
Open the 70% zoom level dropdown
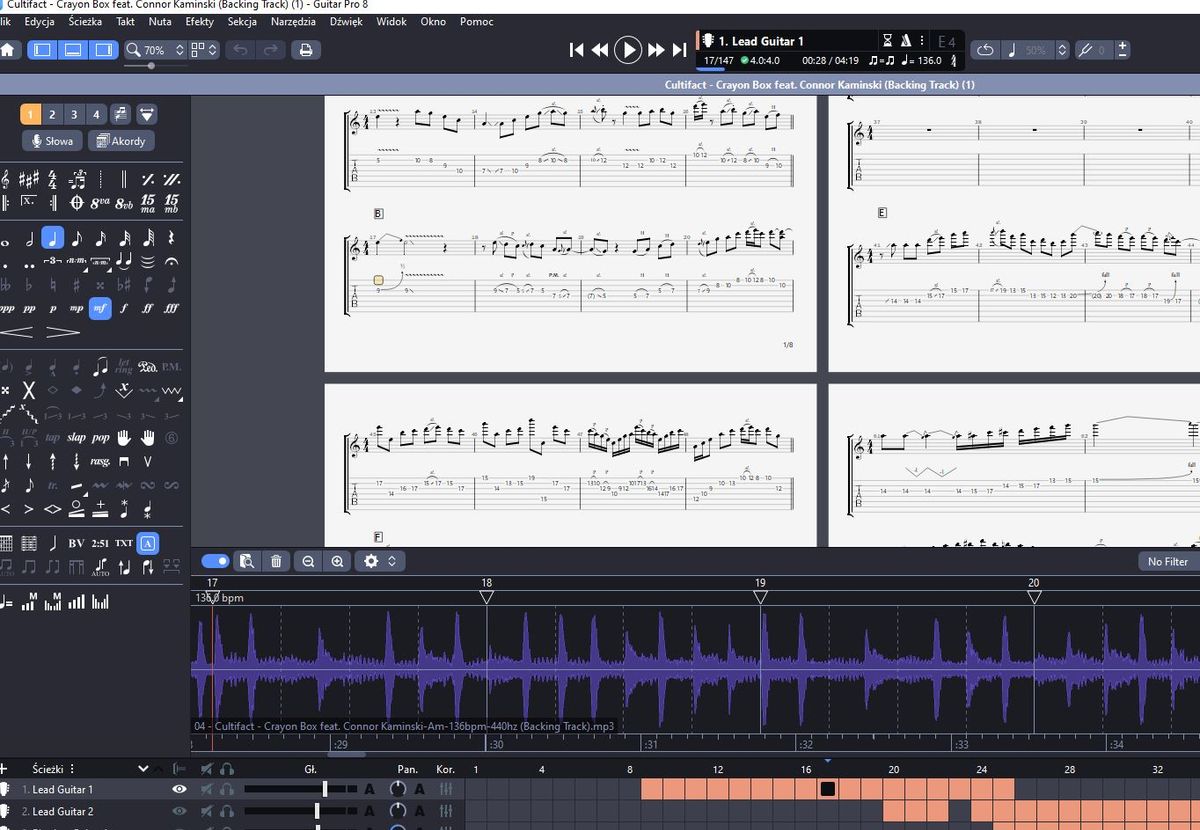pyautogui.click(x=155, y=49)
